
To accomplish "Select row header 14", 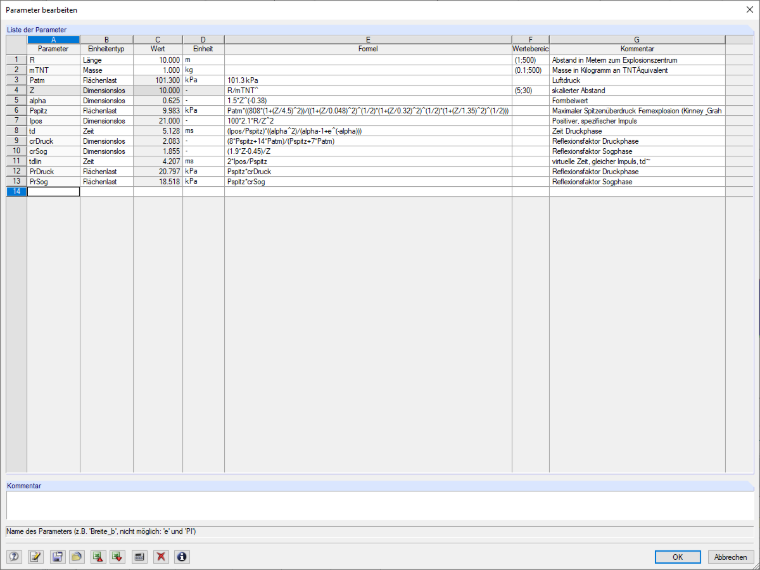I will point(16,192).
